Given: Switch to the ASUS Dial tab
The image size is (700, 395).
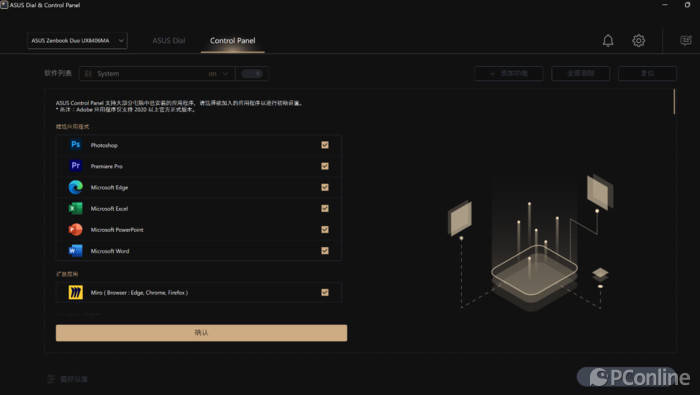Looking at the screenshot, I should pyautogui.click(x=169, y=41).
